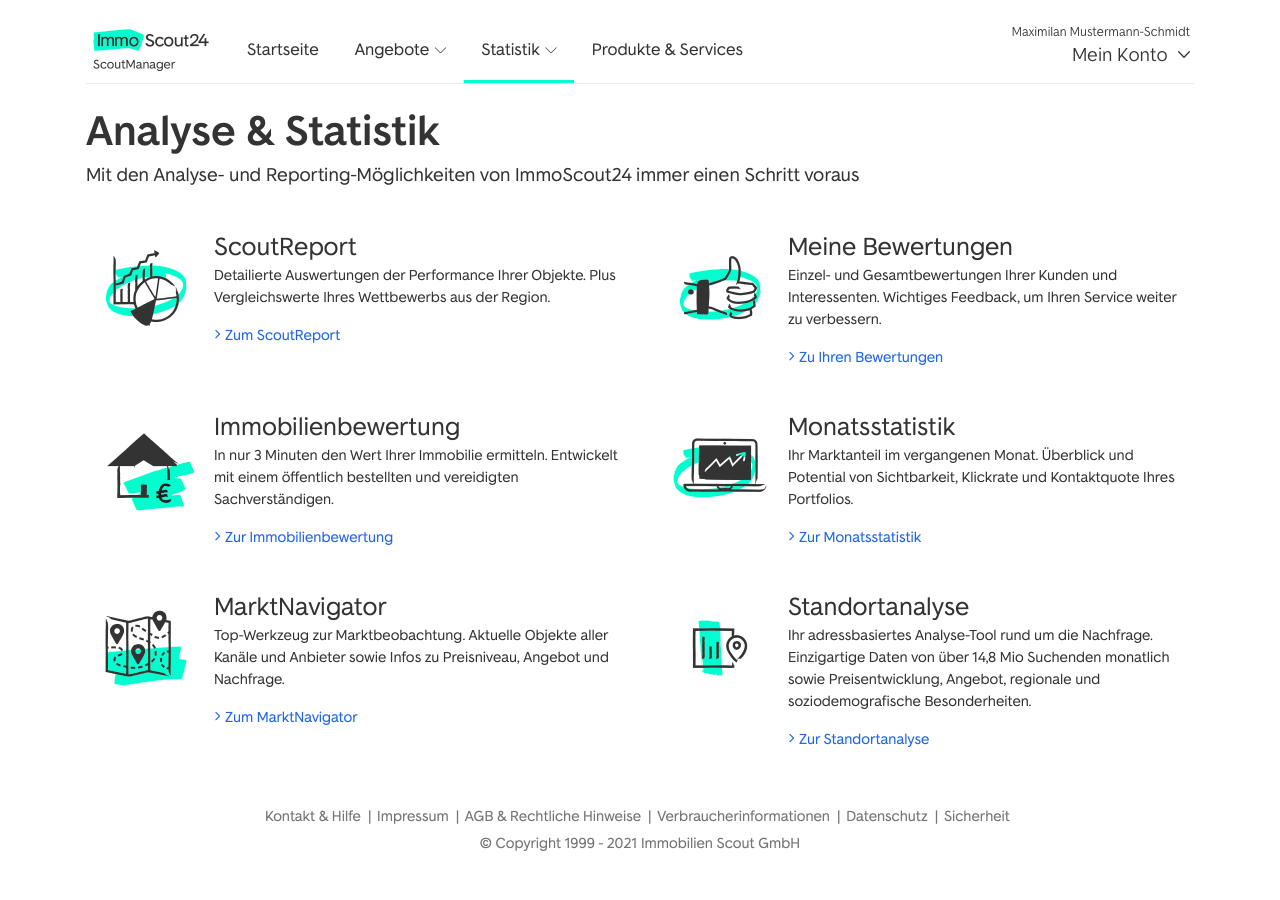Expand the Angebote dropdown menu
The width and height of the screenshot is (1280, 900).
coord(400,50)
